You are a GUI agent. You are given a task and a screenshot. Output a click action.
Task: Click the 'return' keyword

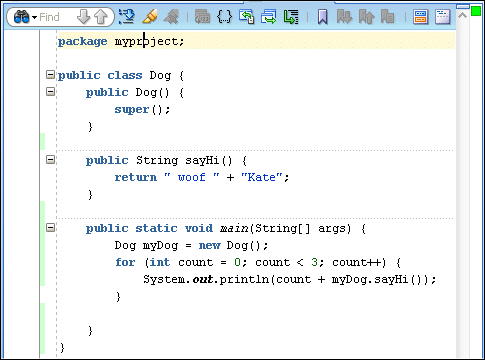[136, 177]
